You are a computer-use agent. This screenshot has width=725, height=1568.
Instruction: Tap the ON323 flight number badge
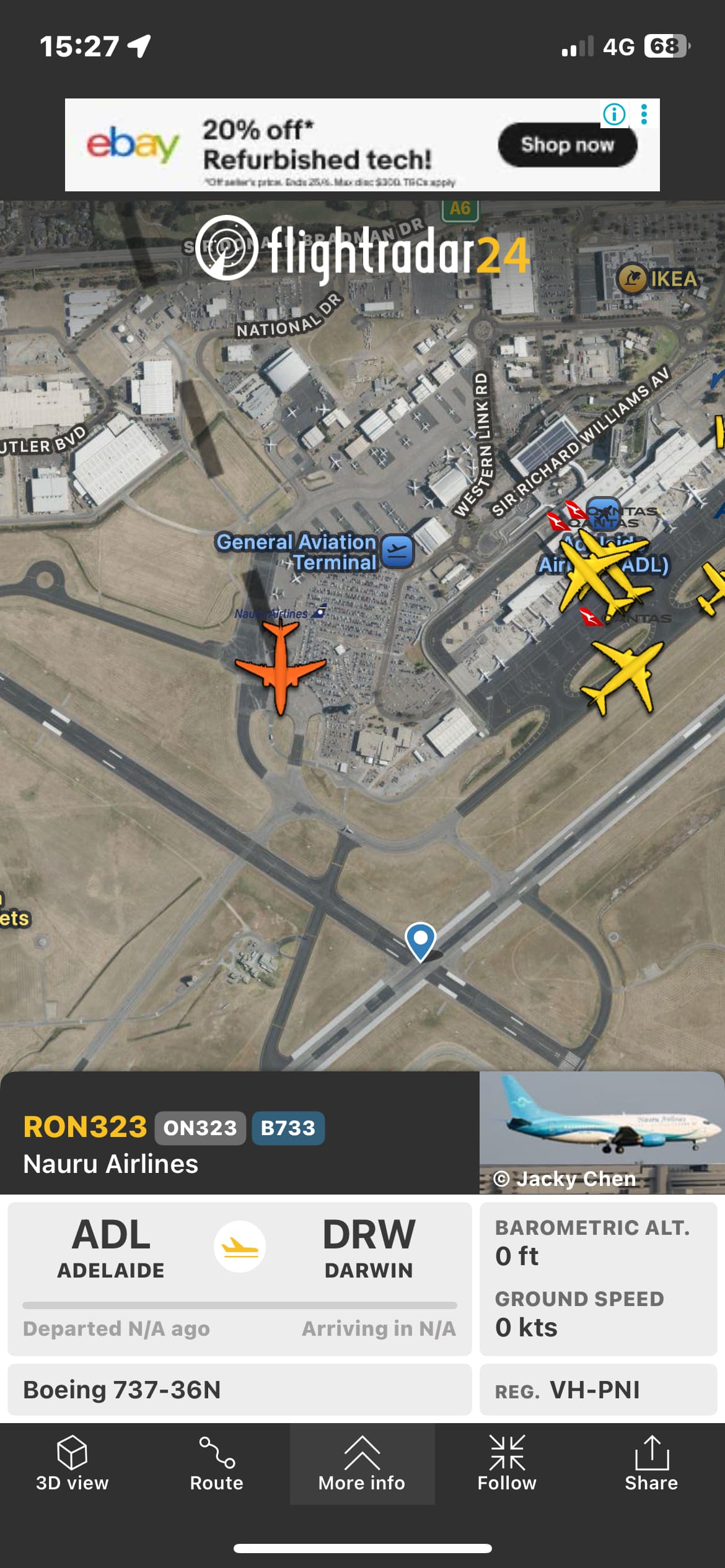200,1128
